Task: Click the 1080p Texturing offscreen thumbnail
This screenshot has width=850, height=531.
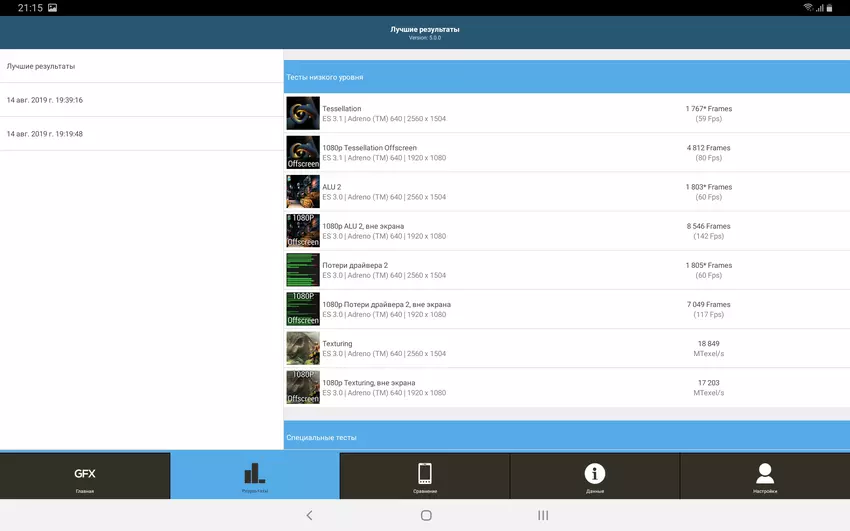Action: click(x=303, y=387)
